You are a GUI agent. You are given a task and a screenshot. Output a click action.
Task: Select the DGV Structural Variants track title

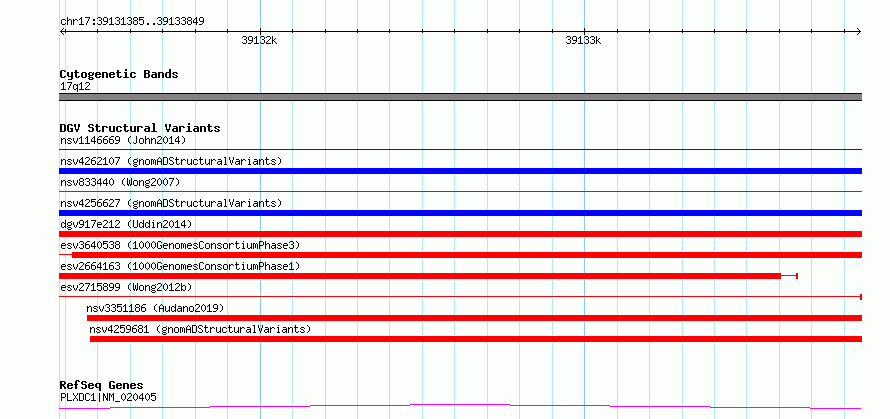pos(140,128)
